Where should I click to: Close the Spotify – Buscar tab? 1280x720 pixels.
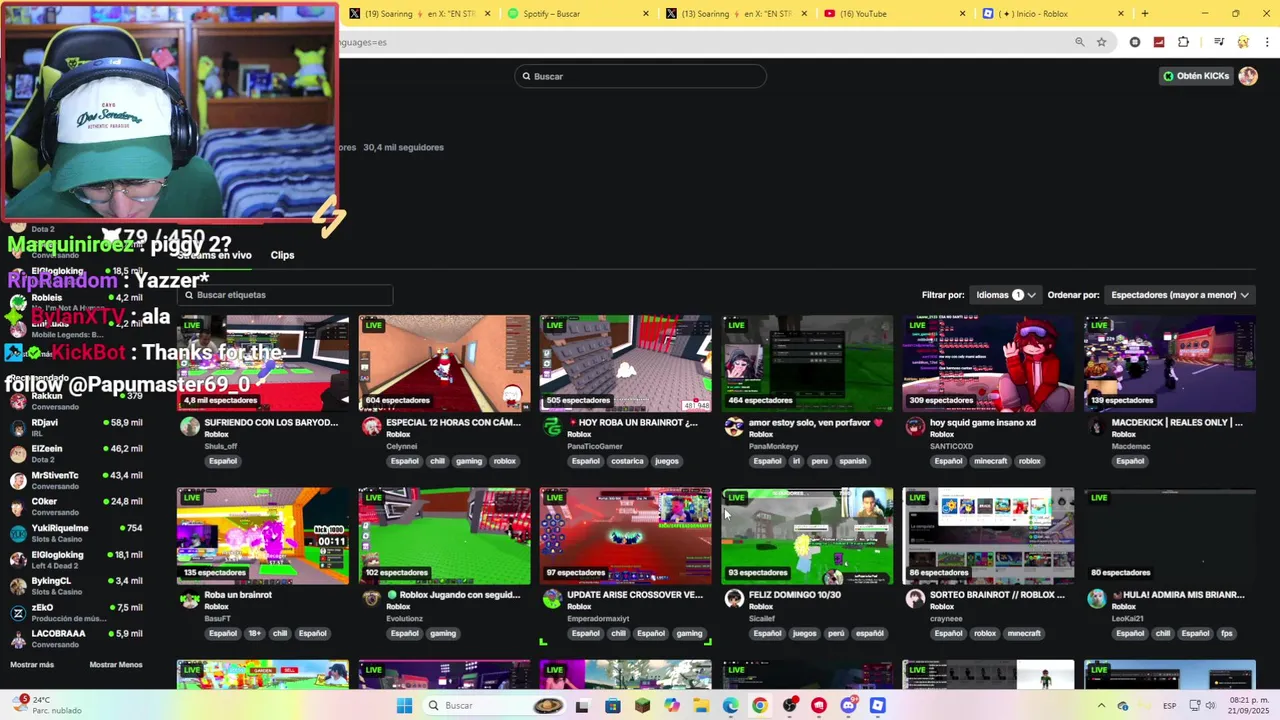click(x=645, y=14)
